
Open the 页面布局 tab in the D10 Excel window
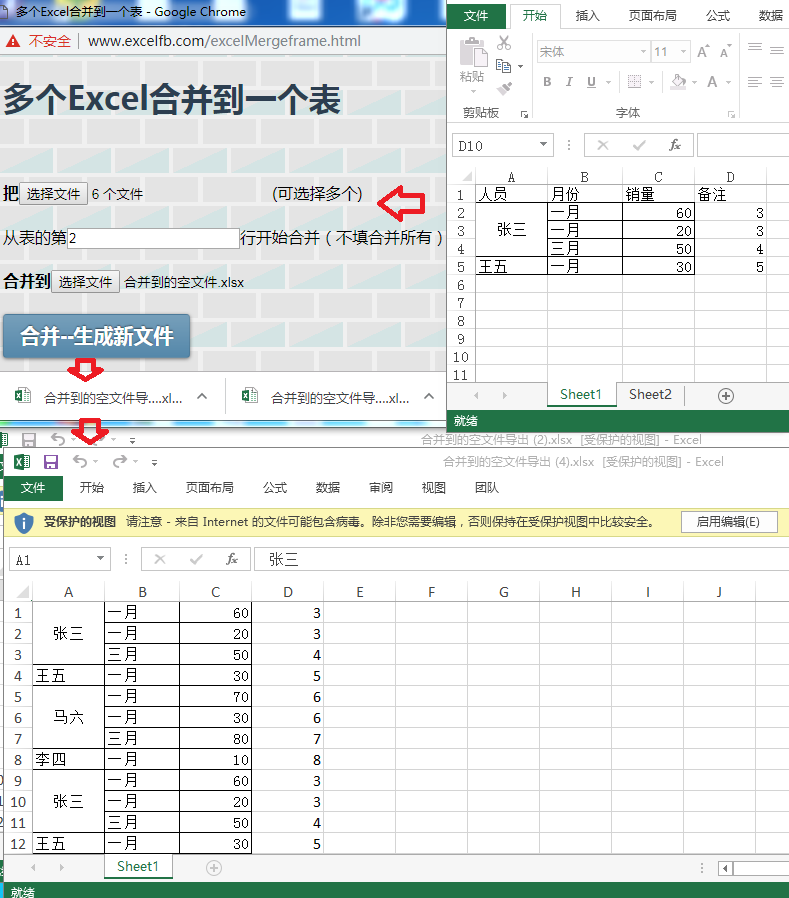coord(652,16)
